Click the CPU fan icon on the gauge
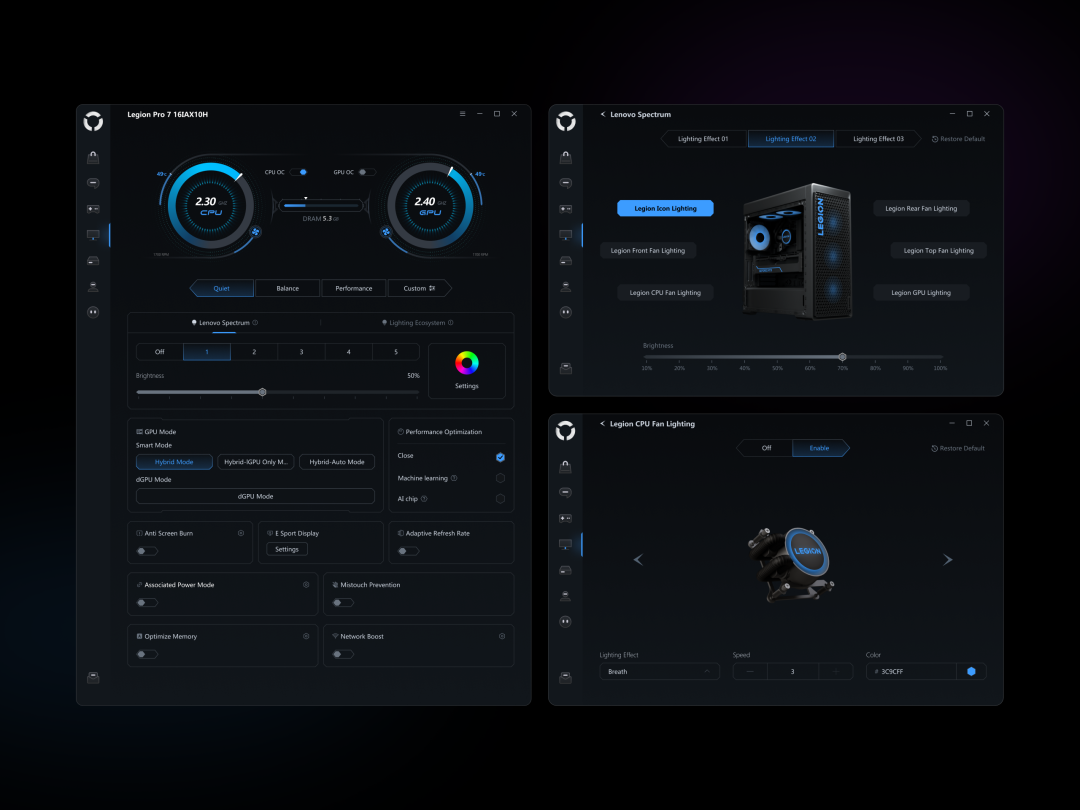Image resolution: width=1080 pixels, height=810 pixels. pos(255,232)
